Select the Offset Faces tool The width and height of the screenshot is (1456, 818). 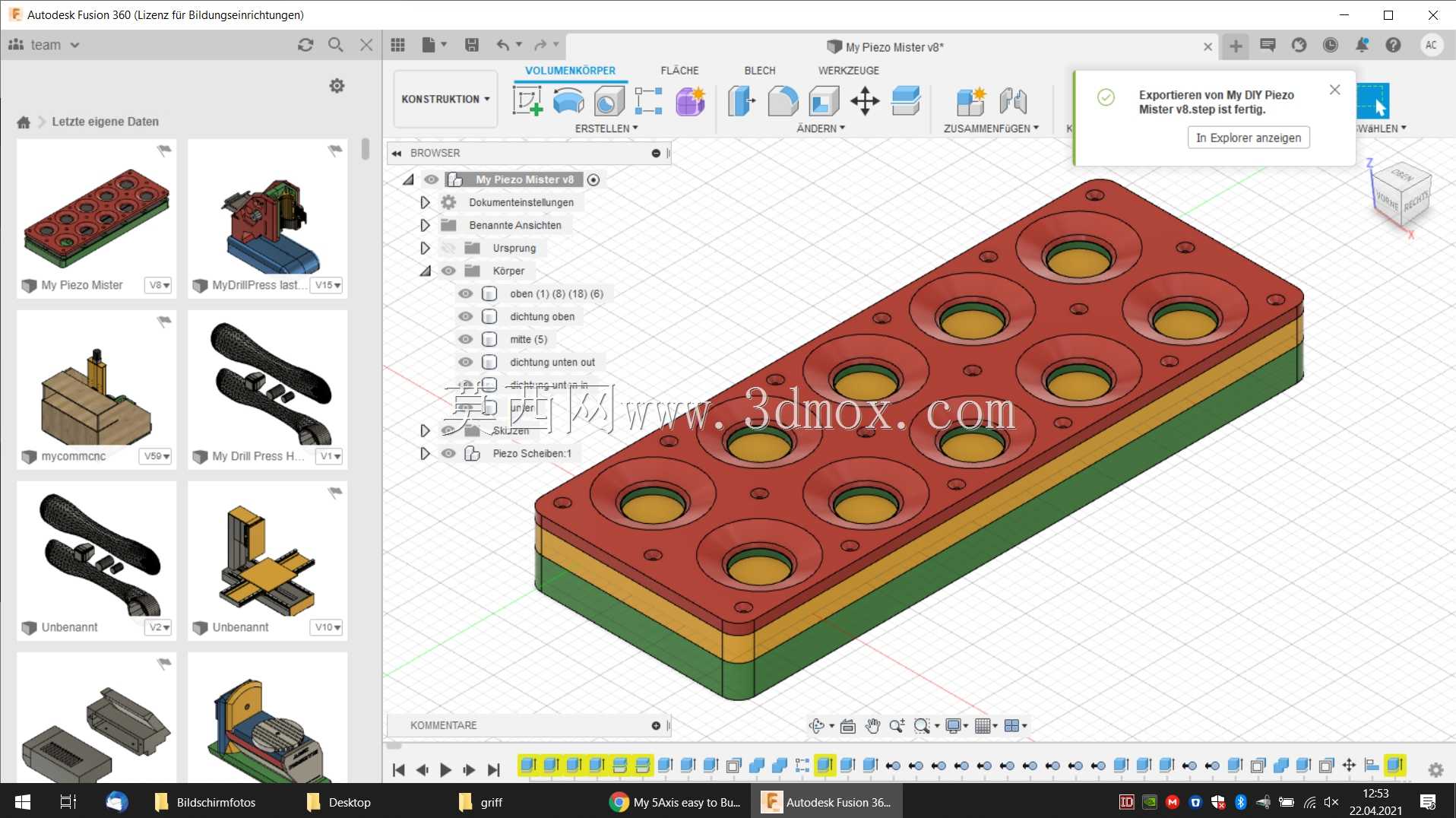pos(906,100)
